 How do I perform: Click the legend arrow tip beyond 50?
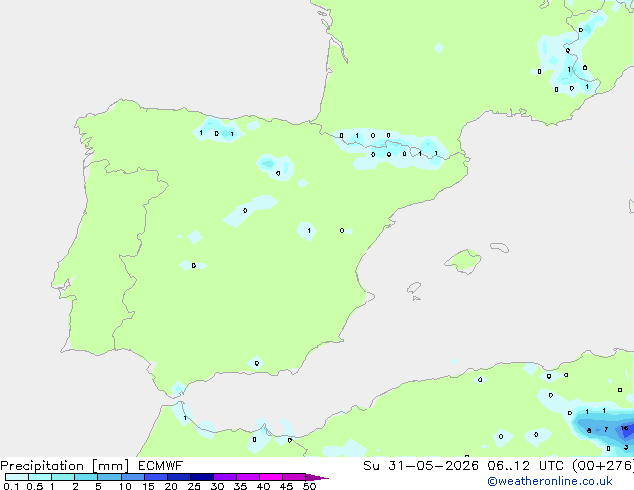coord(317,477)
